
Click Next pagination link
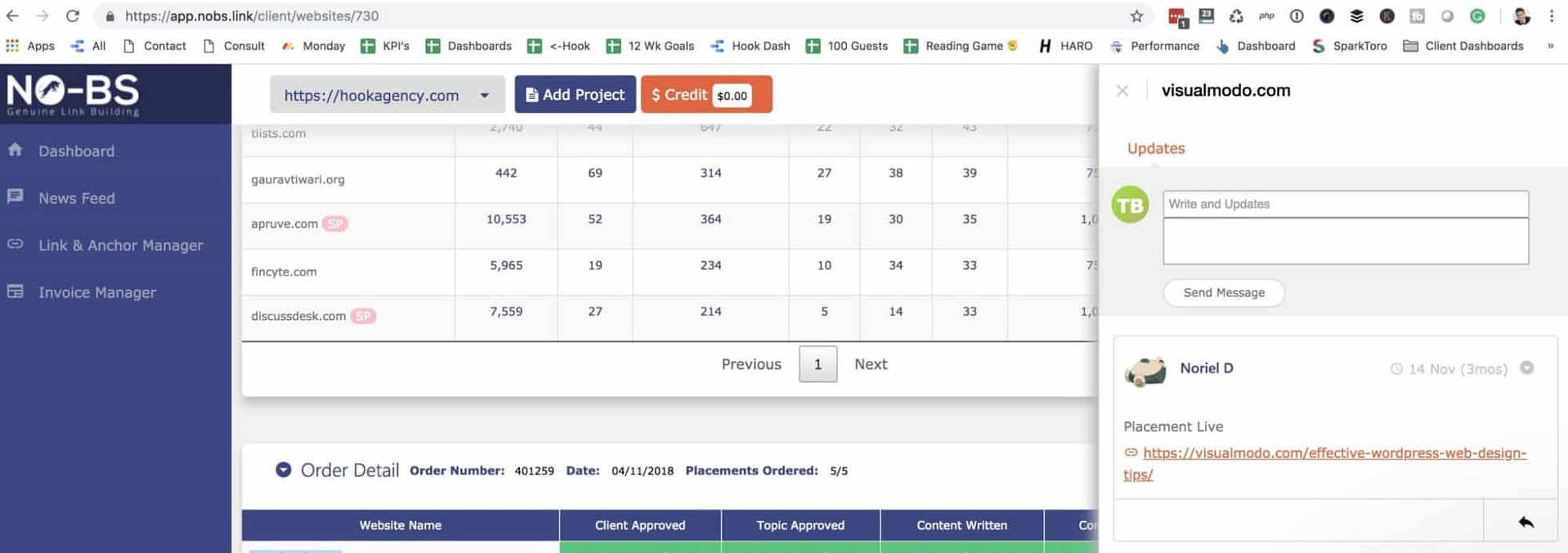871,364
